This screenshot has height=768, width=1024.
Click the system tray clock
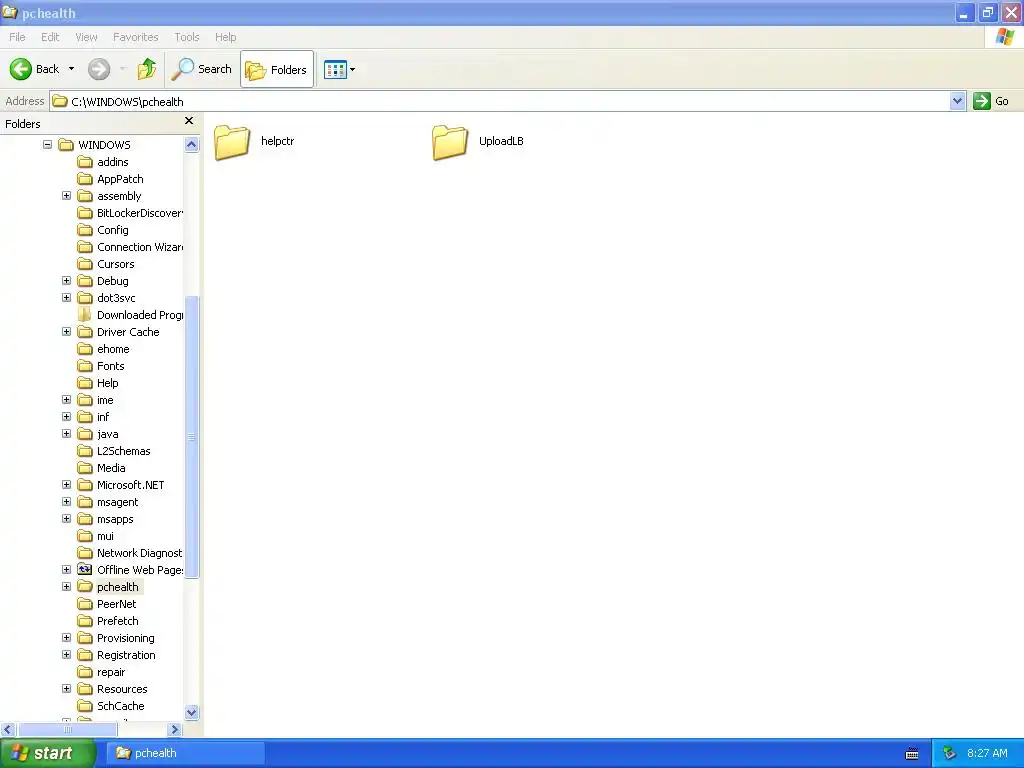(987, 753)
